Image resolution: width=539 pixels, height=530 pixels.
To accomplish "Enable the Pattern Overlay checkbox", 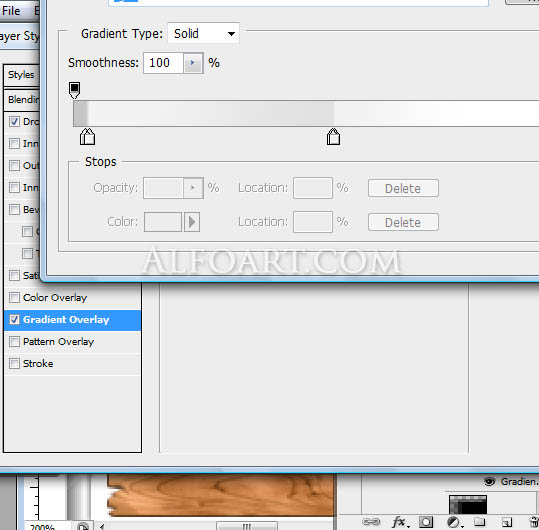I will pos(14,342).
